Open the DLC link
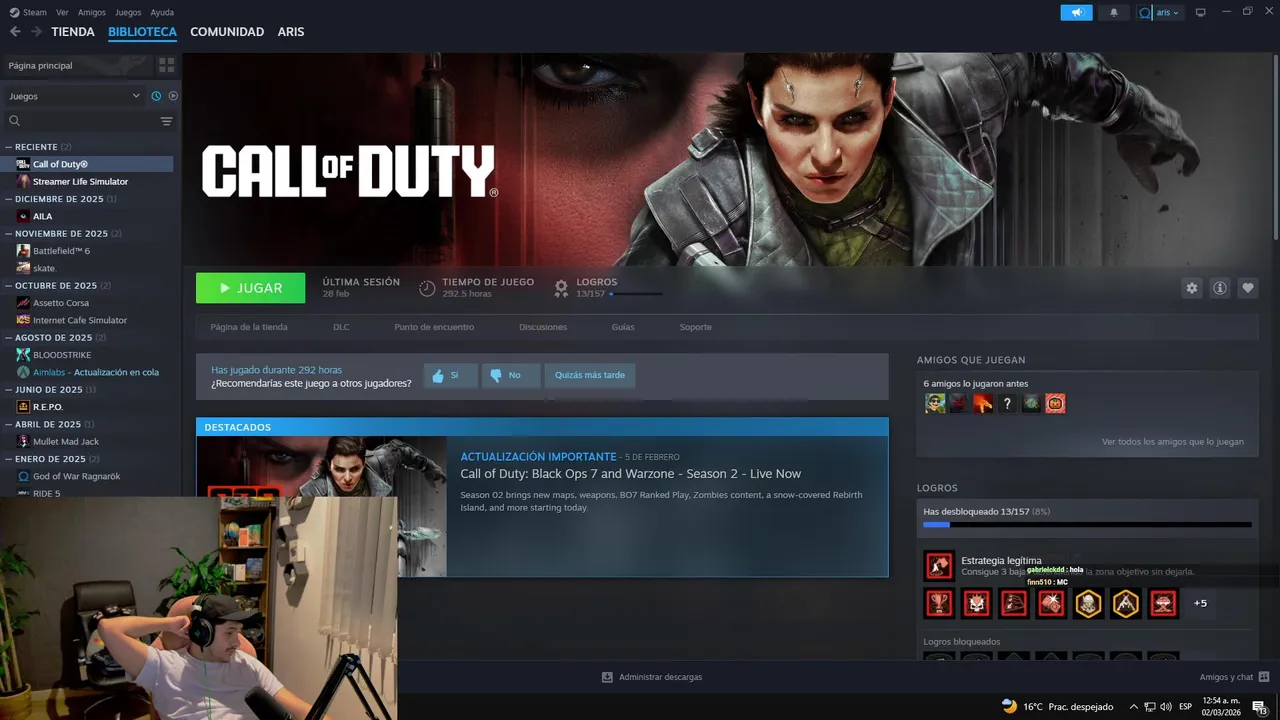This screenshot has height=720, width=1280. pos(341,327)
